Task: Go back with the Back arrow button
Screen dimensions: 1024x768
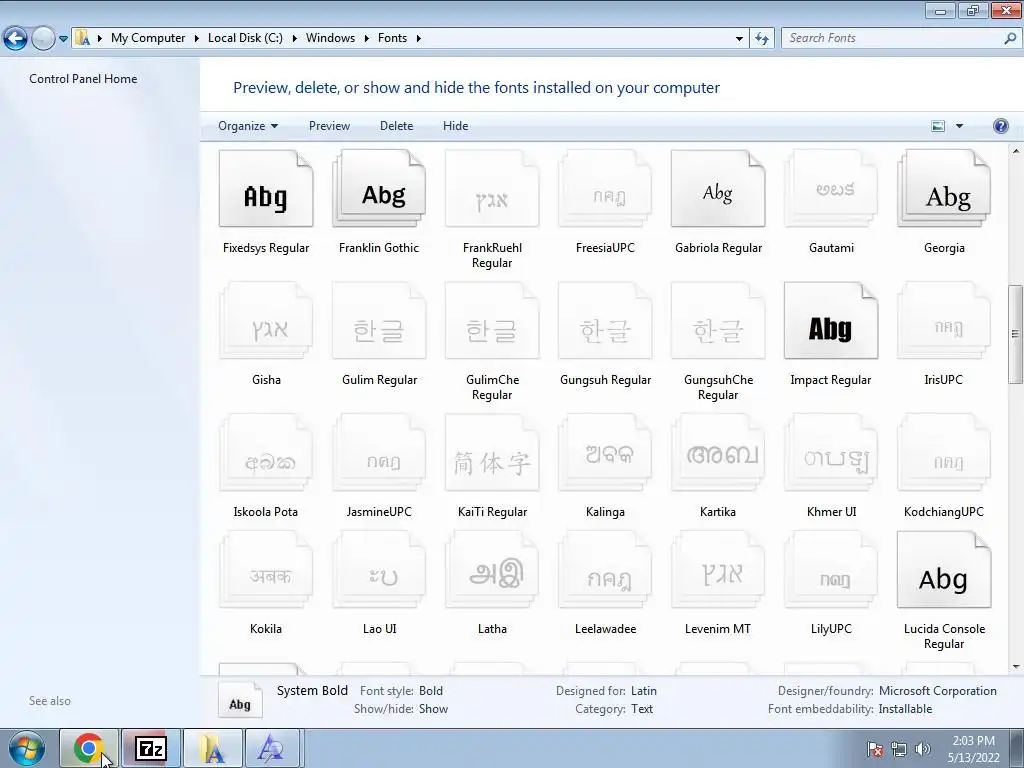Action: pyautogui.click(x=16, y=38)
